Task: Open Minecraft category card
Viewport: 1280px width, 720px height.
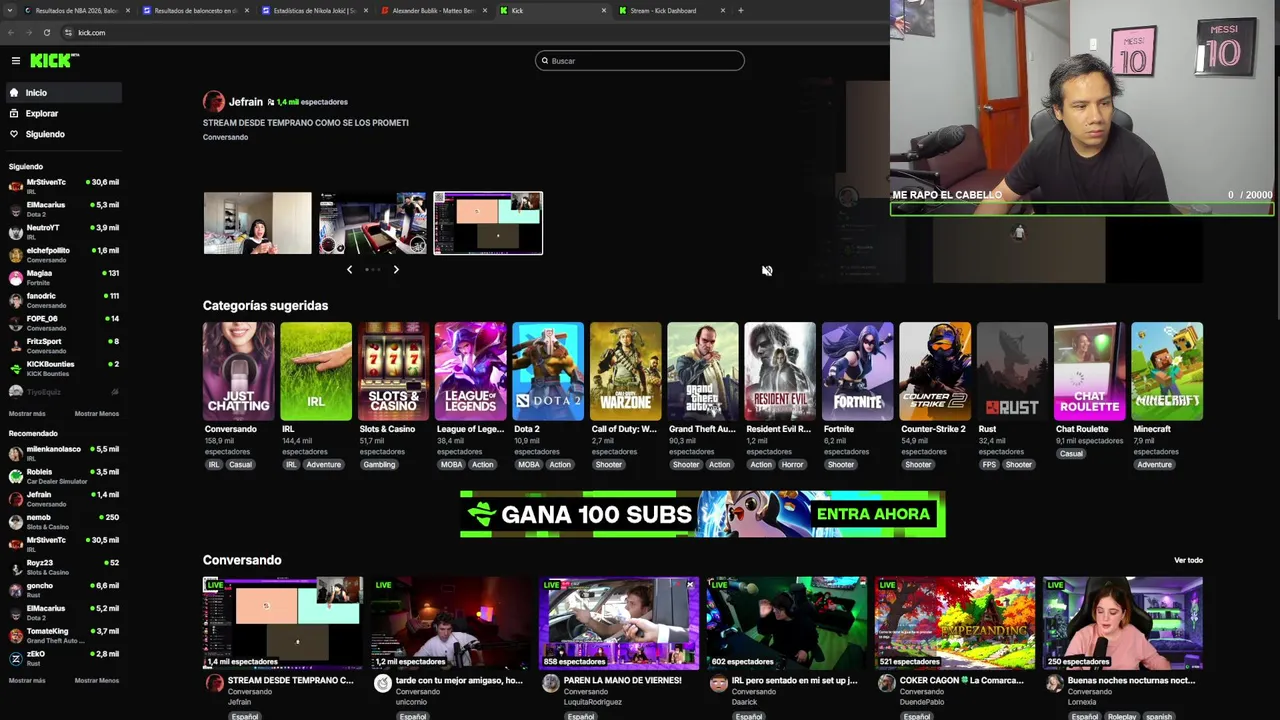Action: pyautogui.click(x=1167, y=371)
